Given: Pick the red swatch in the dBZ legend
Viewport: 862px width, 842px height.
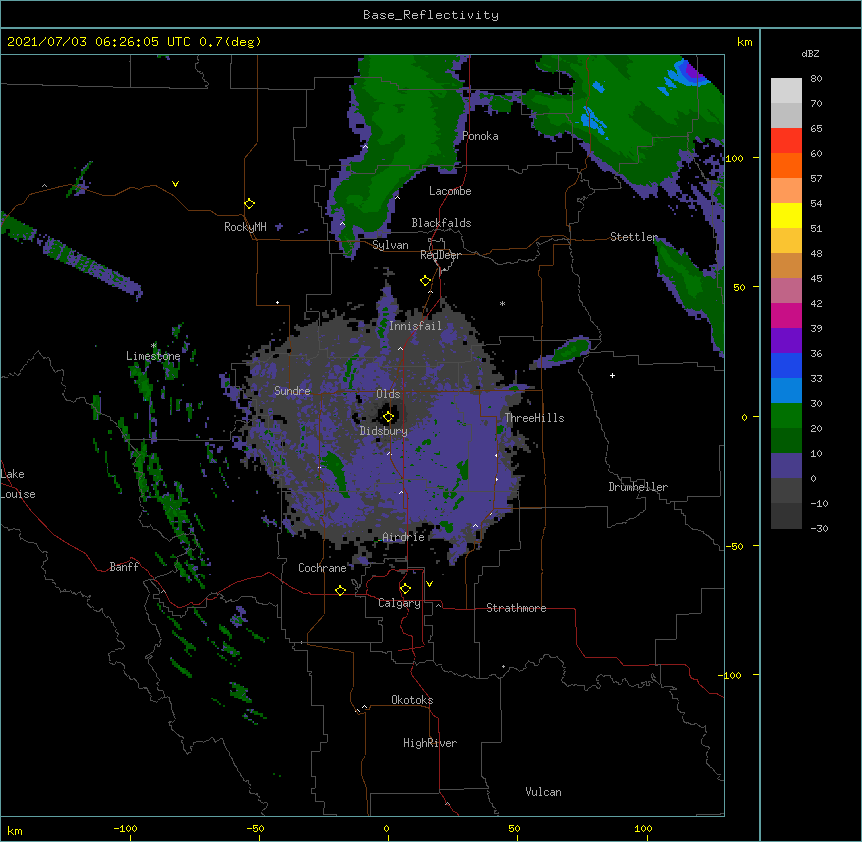Looking at the screenshot, I should [x=786, y=140].
